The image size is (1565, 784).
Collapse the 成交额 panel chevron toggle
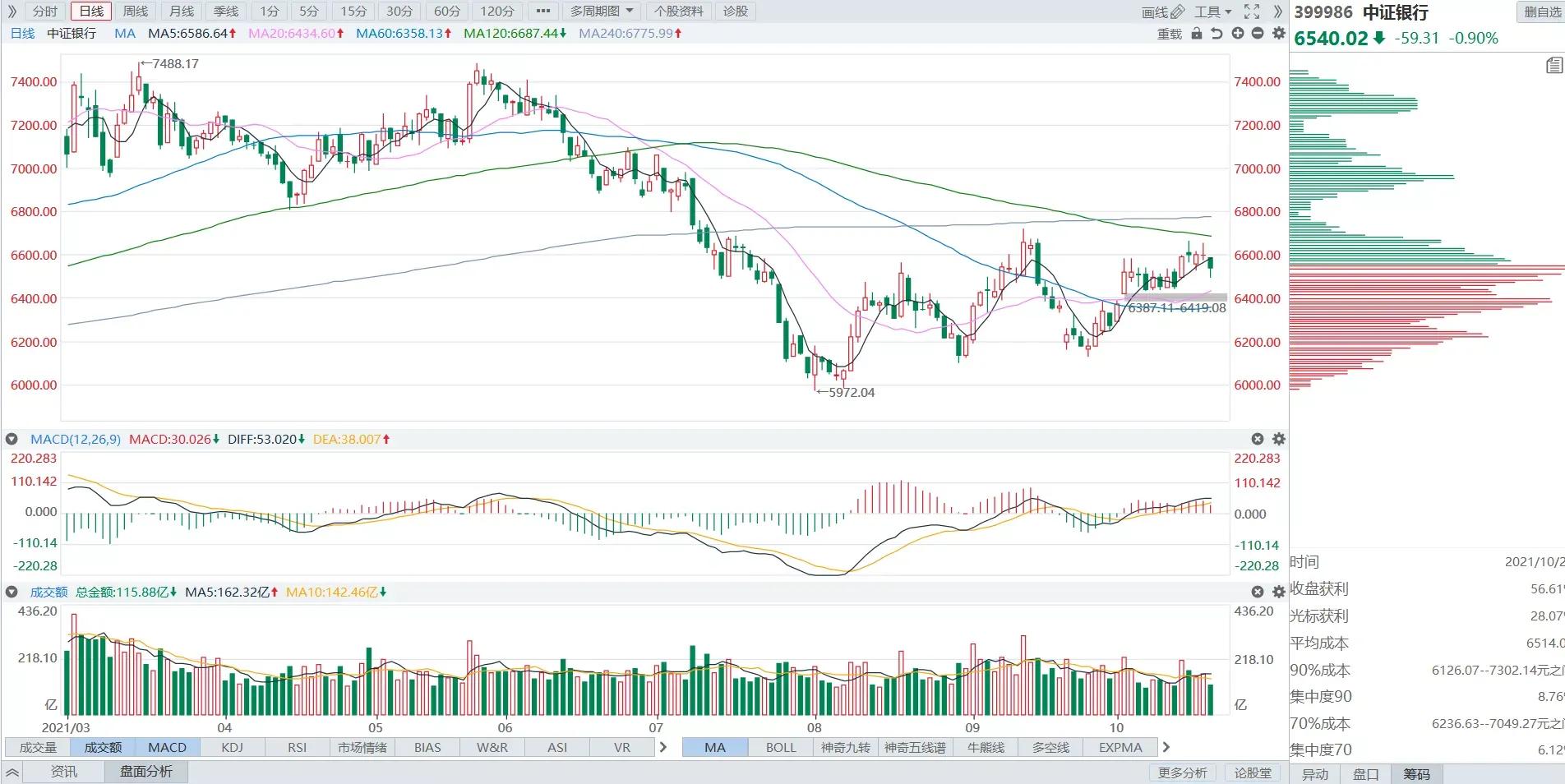(12, 592)
